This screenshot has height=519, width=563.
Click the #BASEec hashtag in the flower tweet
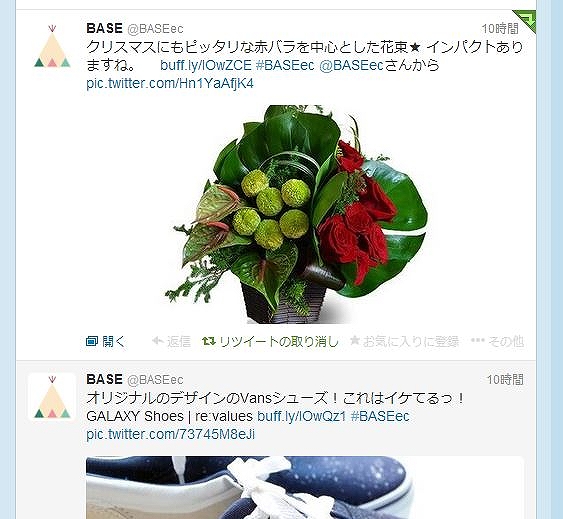pyautogui.click(x=285, y=65)
